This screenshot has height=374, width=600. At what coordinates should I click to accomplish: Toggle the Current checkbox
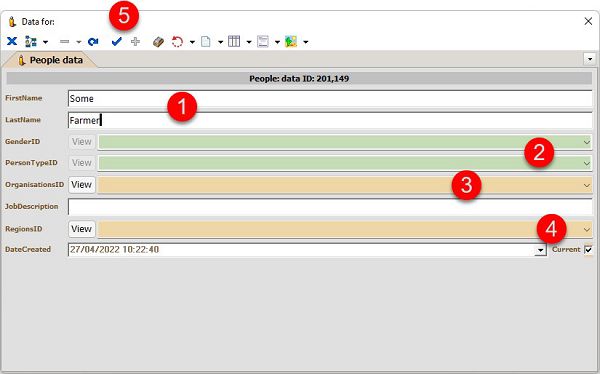pos(588,250)
